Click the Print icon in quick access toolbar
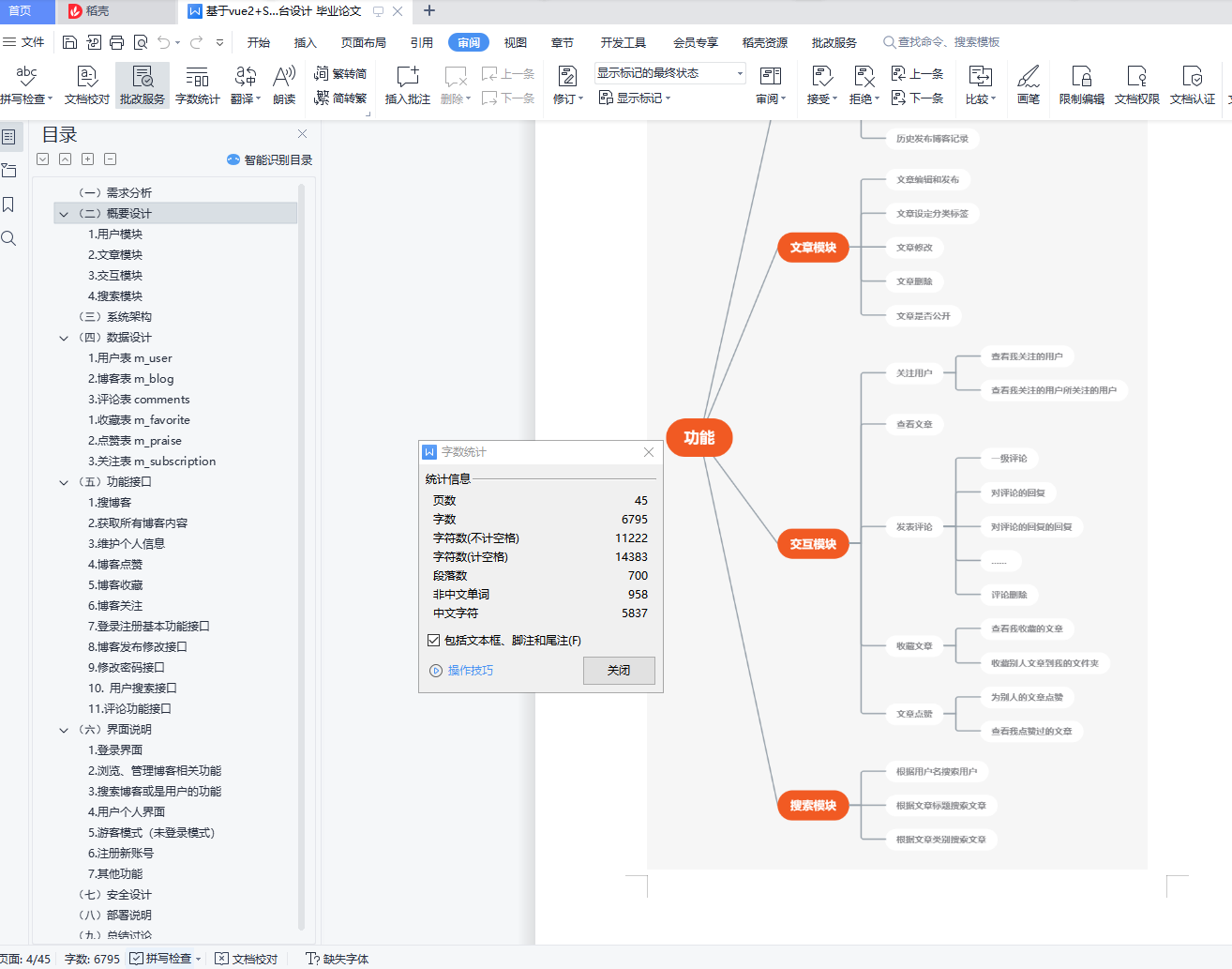 pyautogui.click(x=117, y=42)
